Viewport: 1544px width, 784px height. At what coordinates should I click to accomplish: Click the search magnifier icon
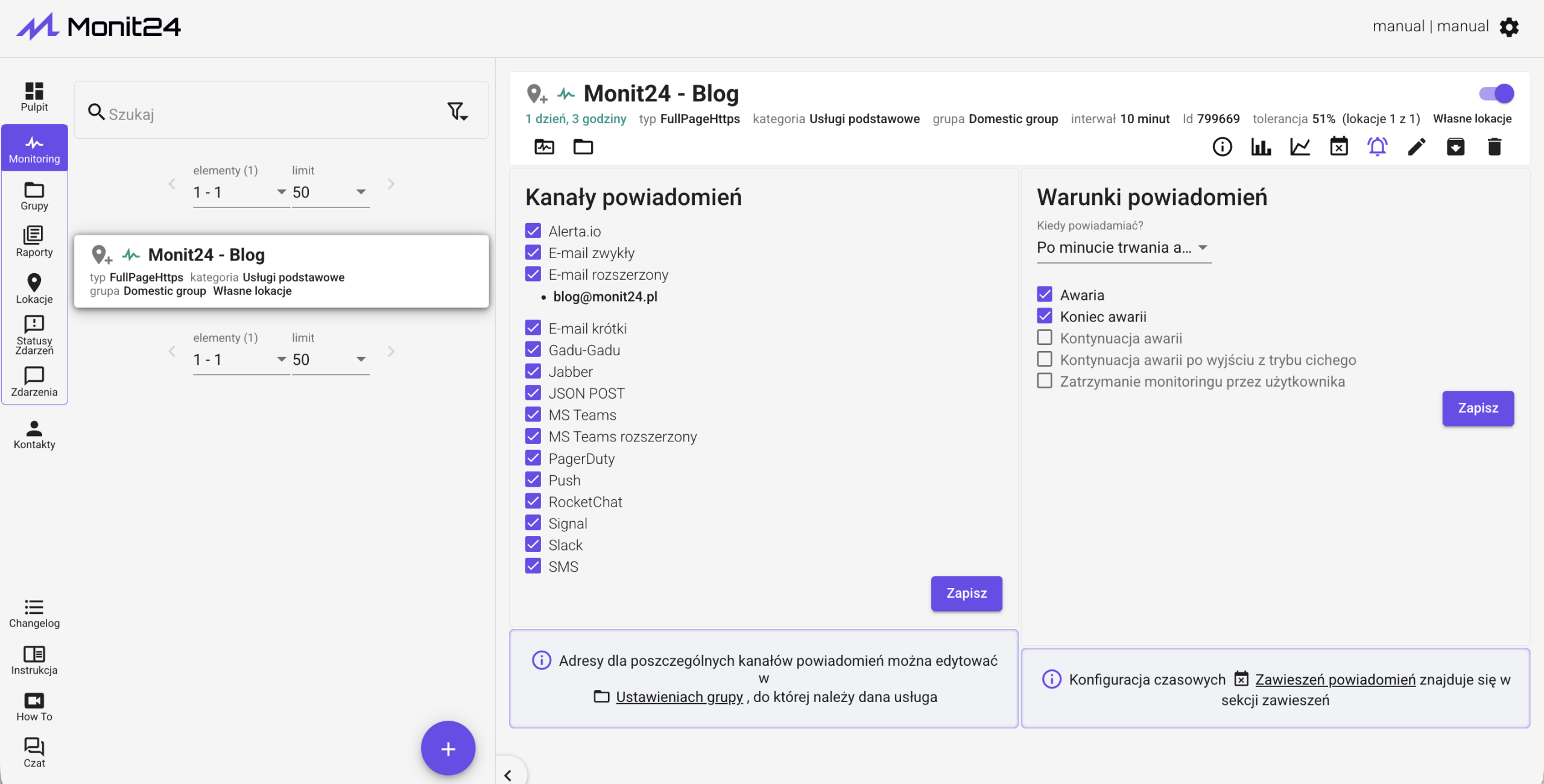click(x=96, y=112)
